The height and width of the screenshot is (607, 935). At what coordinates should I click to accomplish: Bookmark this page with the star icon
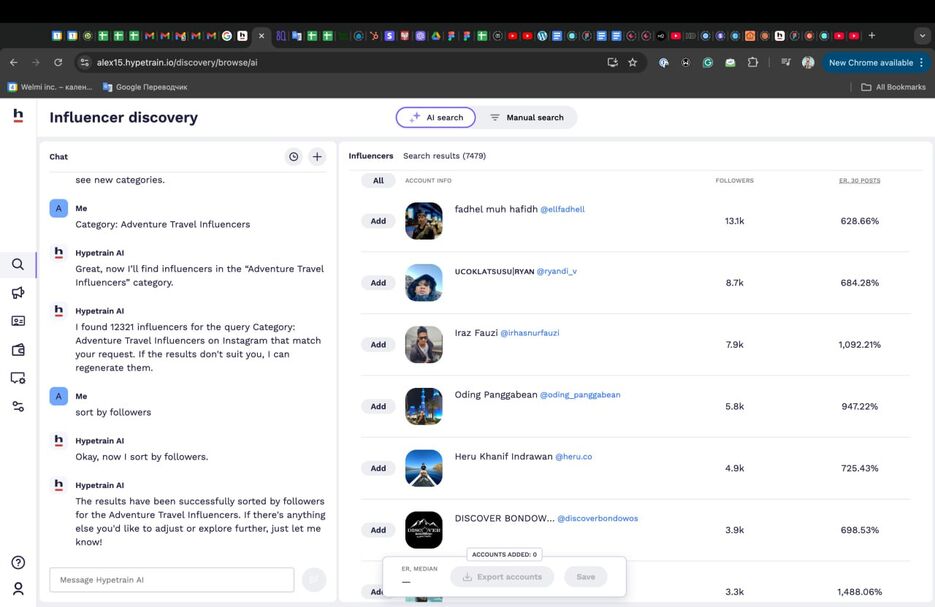tap(633, 63)
